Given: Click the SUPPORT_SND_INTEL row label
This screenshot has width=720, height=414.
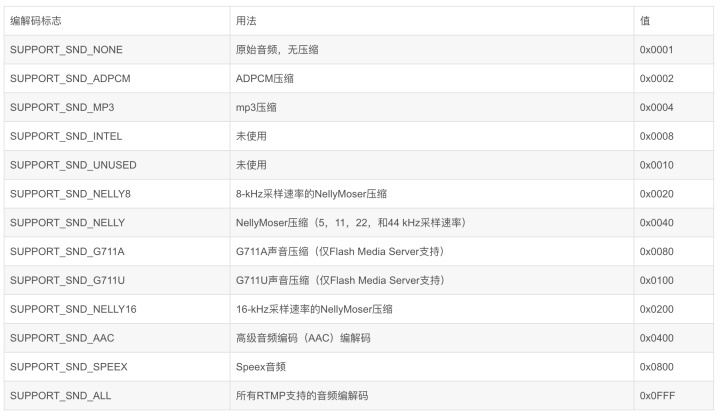Looking at the screenshot, I should pos(66,137).
